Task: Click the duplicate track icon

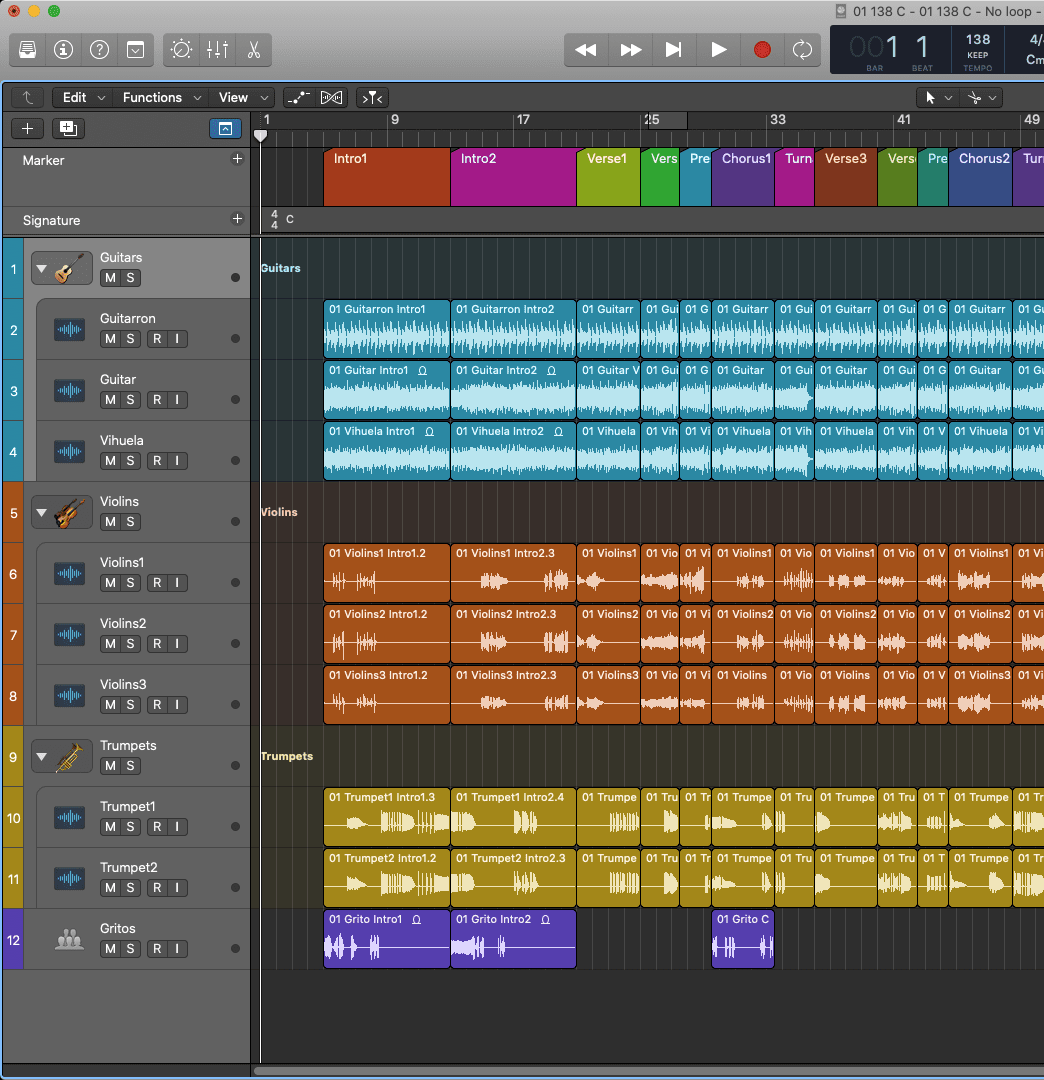Action: (x=68, y=128)
